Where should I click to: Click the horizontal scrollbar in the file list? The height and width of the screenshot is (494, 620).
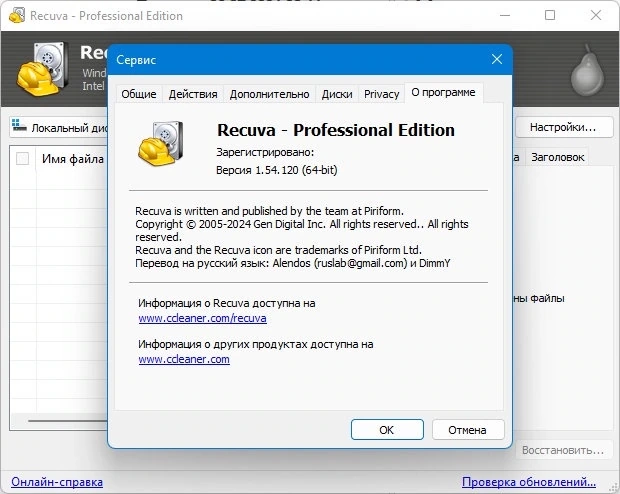[67, 421]
